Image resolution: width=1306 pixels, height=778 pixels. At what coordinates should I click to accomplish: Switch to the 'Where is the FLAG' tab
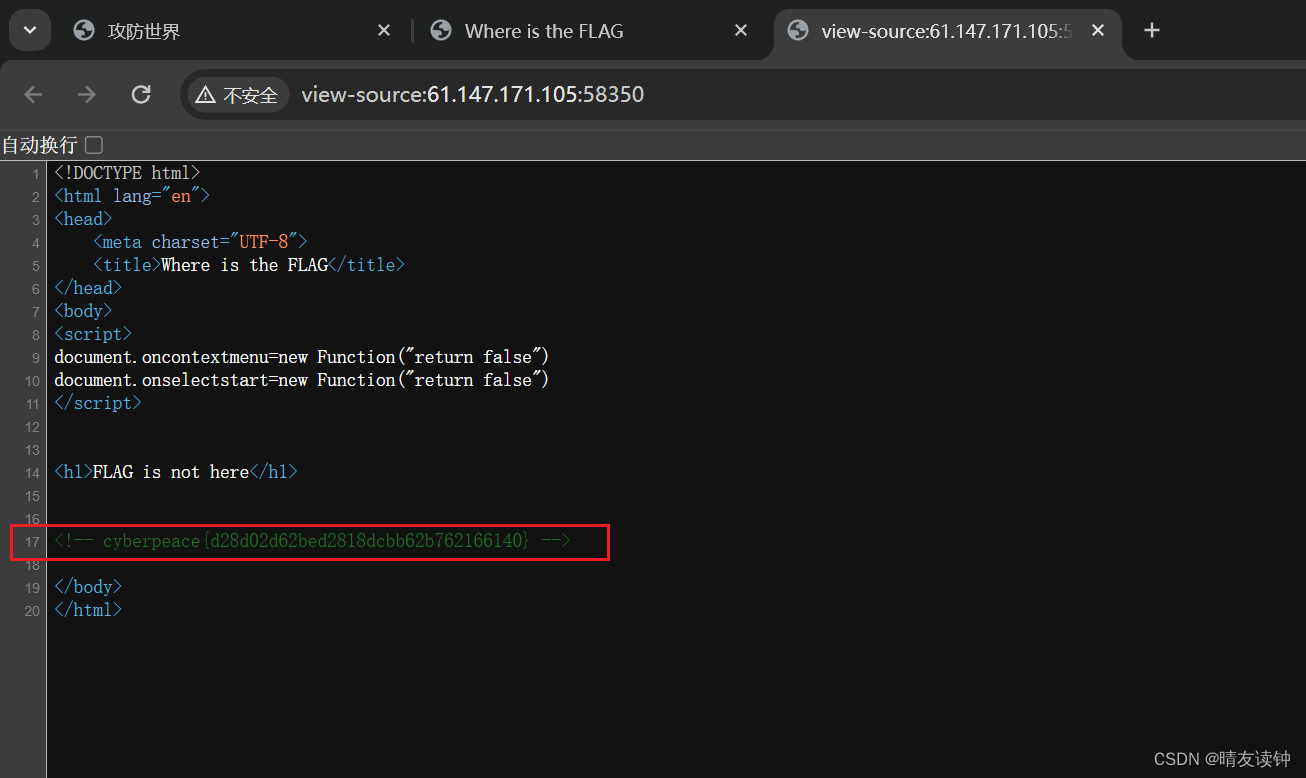[545, 30]
